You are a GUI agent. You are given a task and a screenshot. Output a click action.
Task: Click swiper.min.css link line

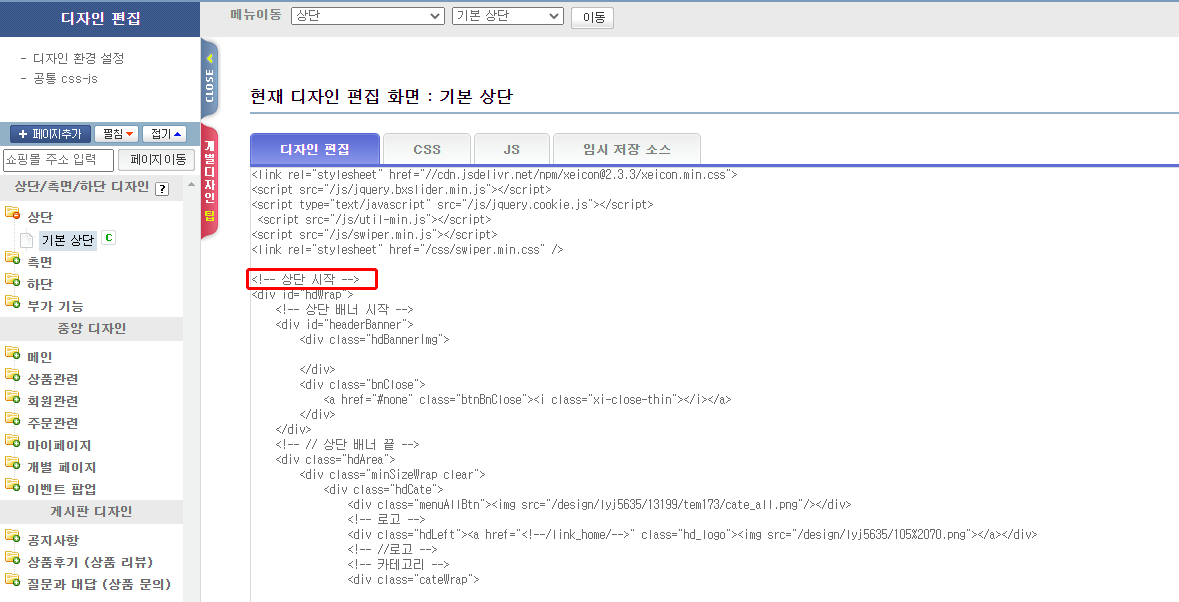[x=407, y=249]
